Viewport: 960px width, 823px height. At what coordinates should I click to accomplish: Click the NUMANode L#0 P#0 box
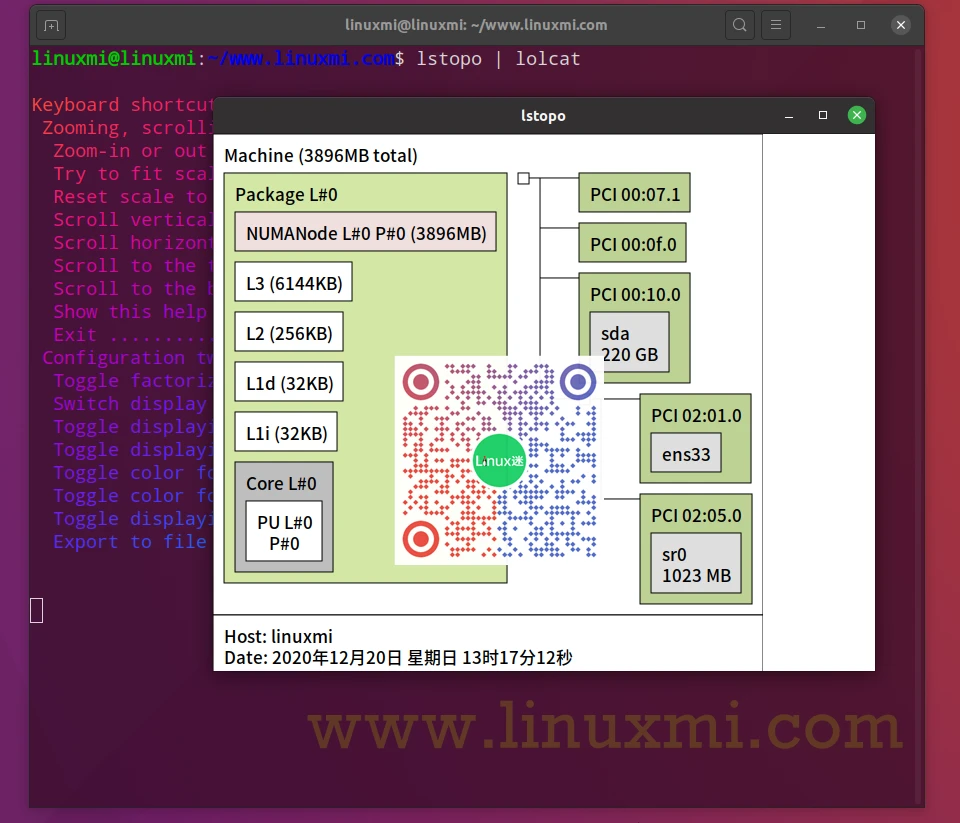click(366, 232)
